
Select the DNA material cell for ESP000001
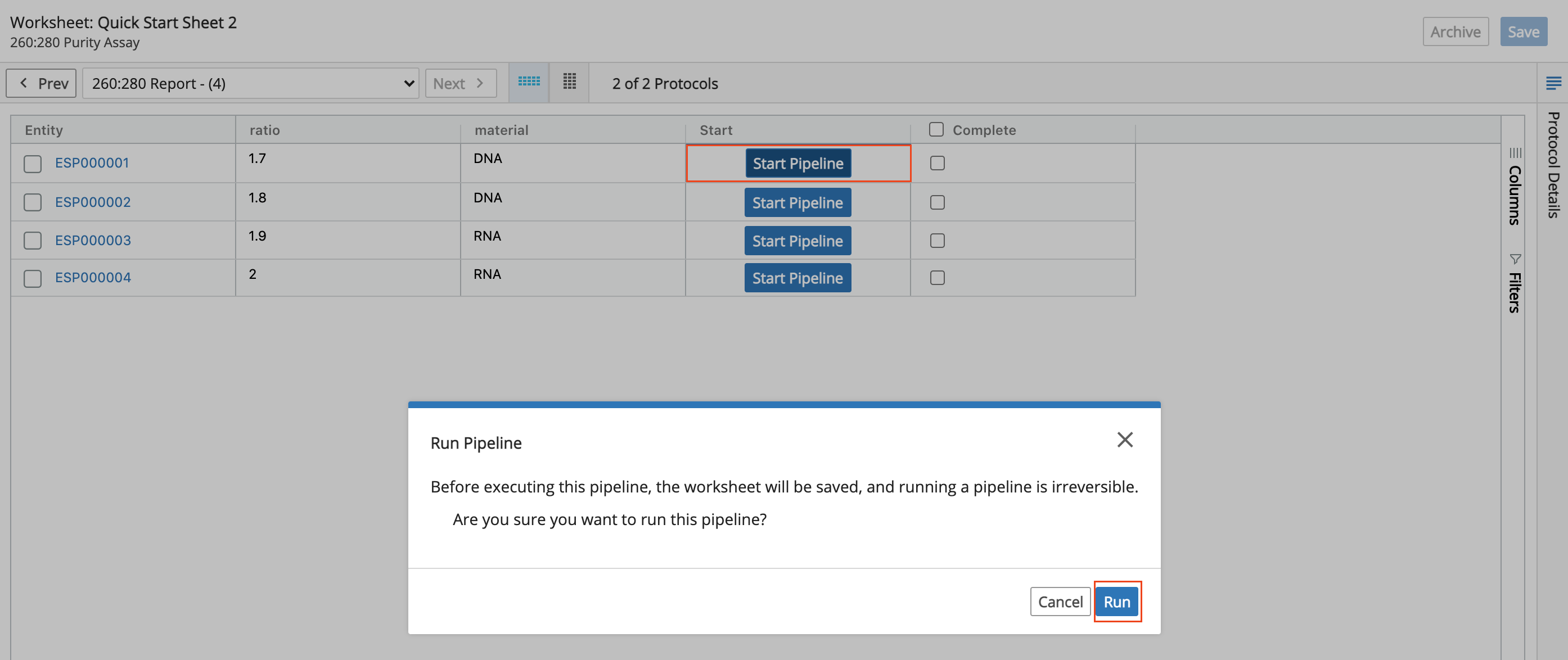click(574, 164)
